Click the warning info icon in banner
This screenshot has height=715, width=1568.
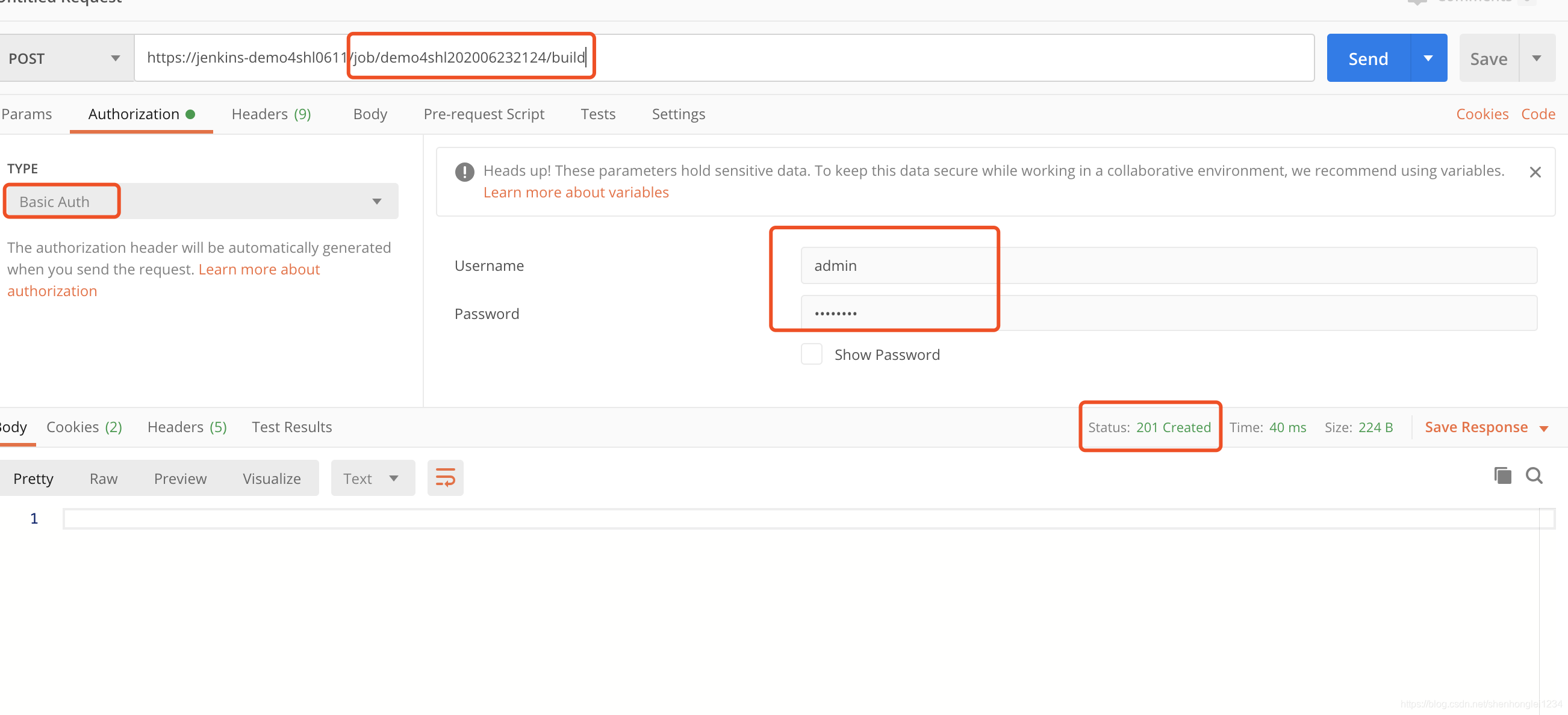464,172
